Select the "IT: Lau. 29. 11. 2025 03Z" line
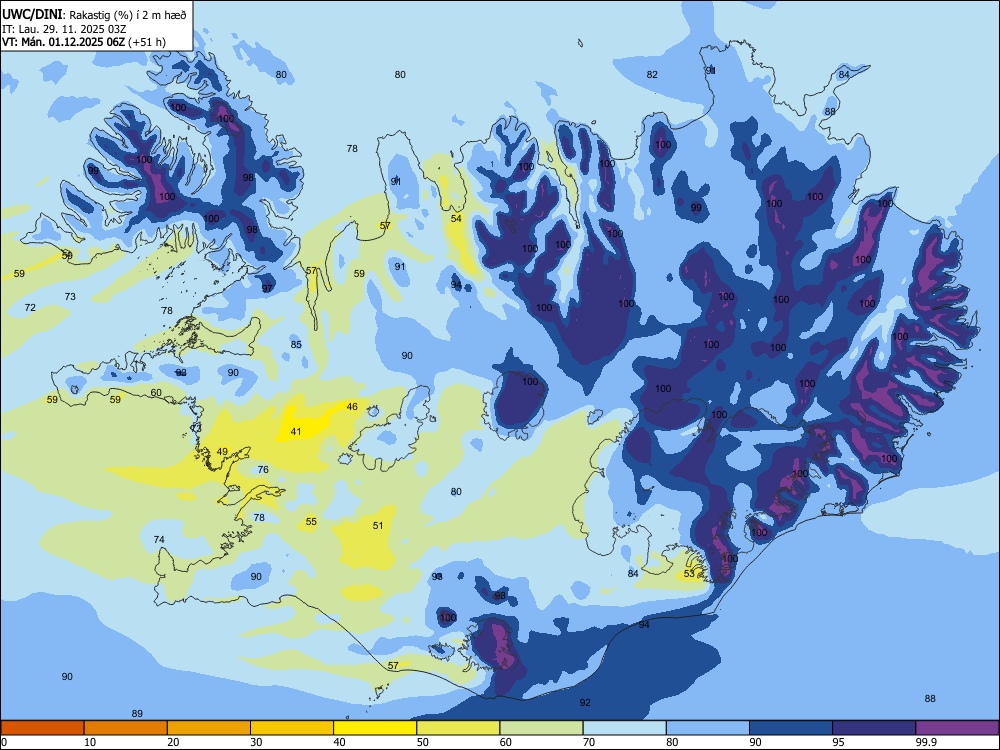This screenshot has height=750, width=1000. pyautogui.click(x=64, y=29)
